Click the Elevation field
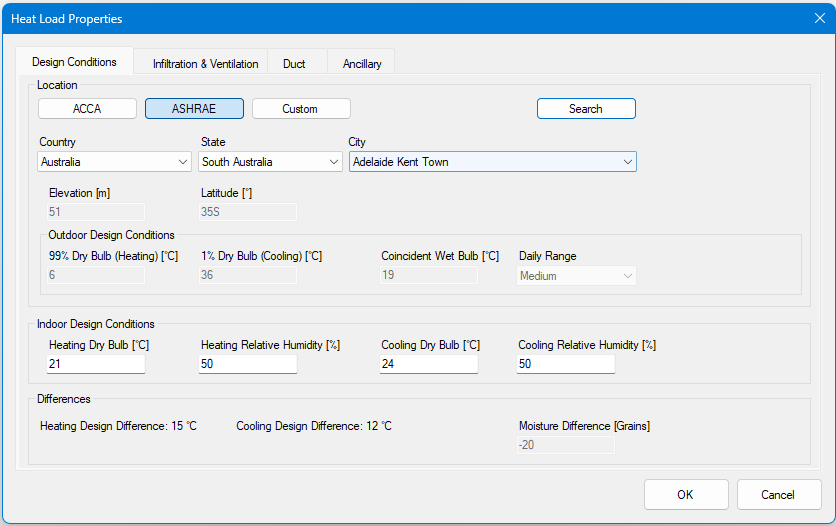Image resolution: width=836 pixels, height=526 pixels. tap(96, 212)
